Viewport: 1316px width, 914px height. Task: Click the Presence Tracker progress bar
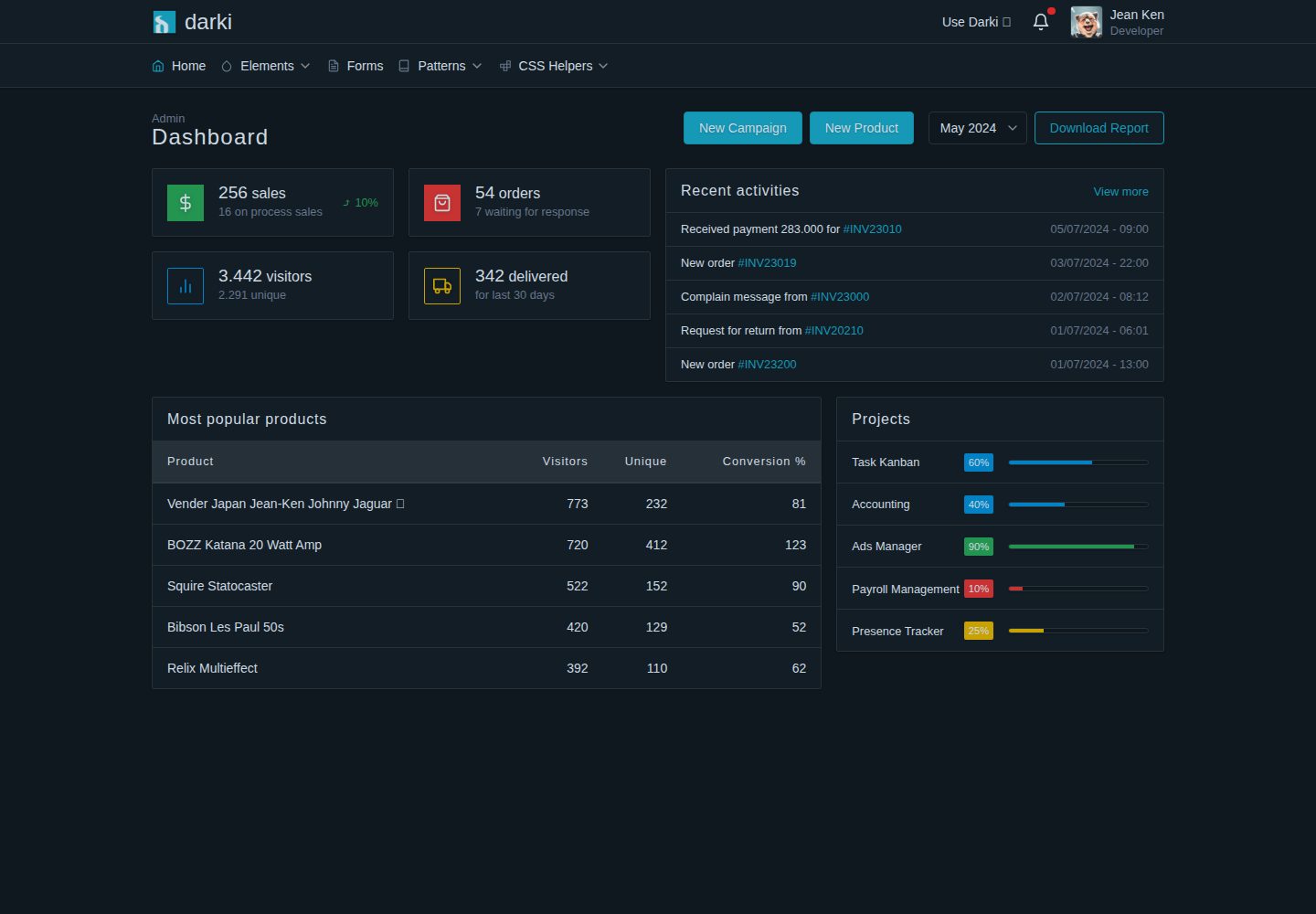1078,631
